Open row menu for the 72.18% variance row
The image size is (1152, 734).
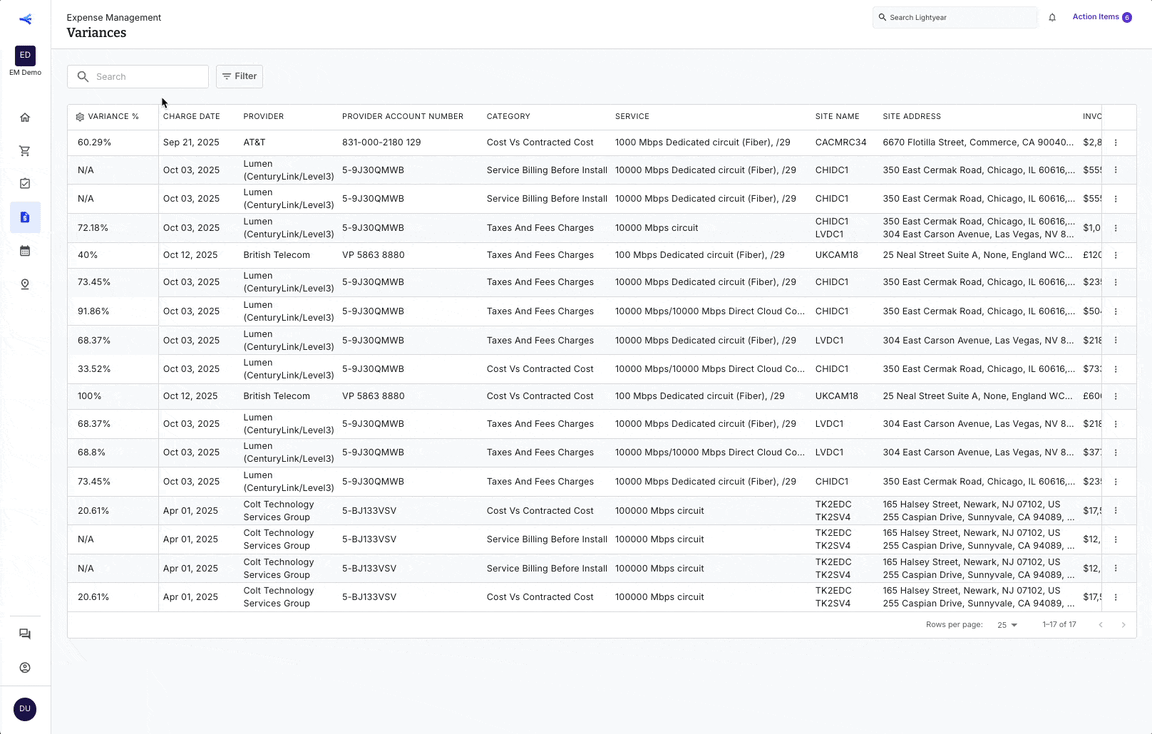[1115, 228]
